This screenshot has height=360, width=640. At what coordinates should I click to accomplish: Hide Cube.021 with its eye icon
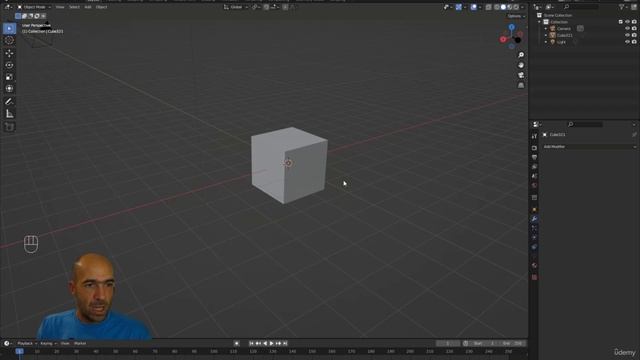pyautogui.click(x=627, y=35)
